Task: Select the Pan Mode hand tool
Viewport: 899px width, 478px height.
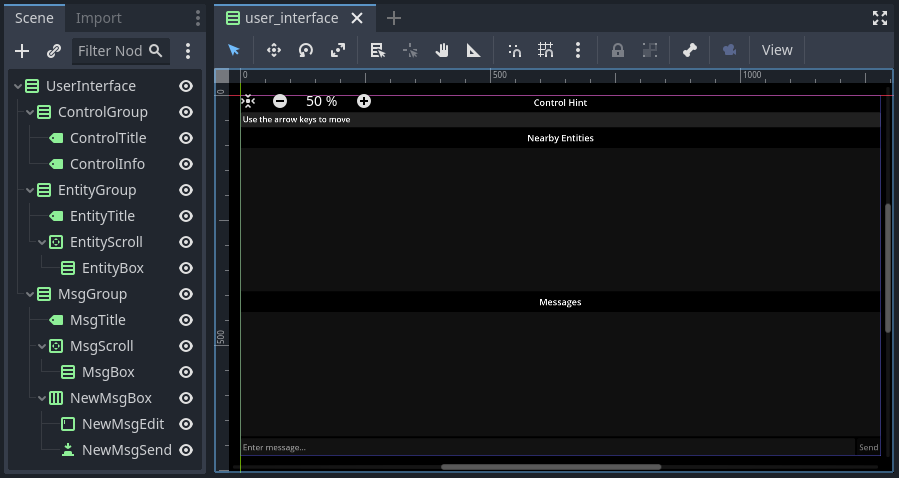Action: [442, 50]
